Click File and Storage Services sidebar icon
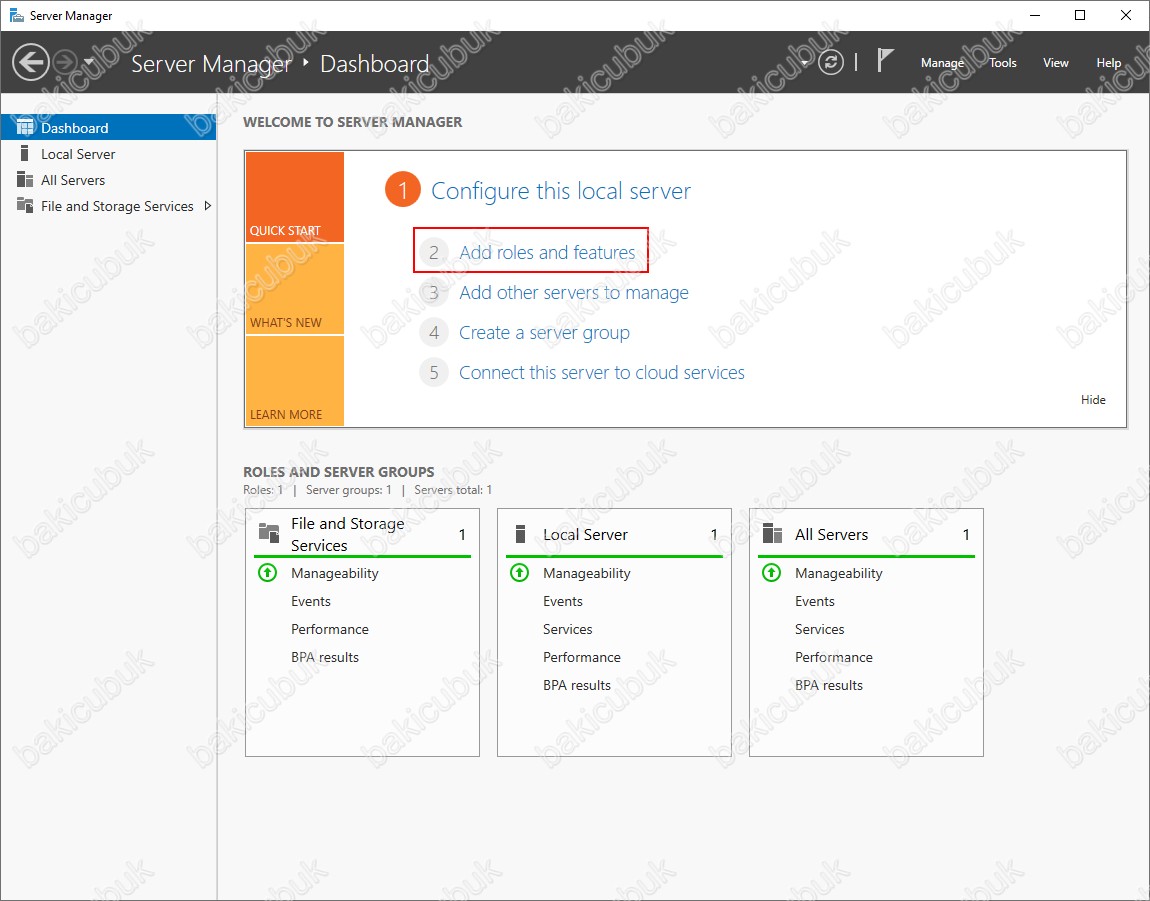The width and height of the screenshot is (1150, 901). pyautogui.click(x=25, y=205)
